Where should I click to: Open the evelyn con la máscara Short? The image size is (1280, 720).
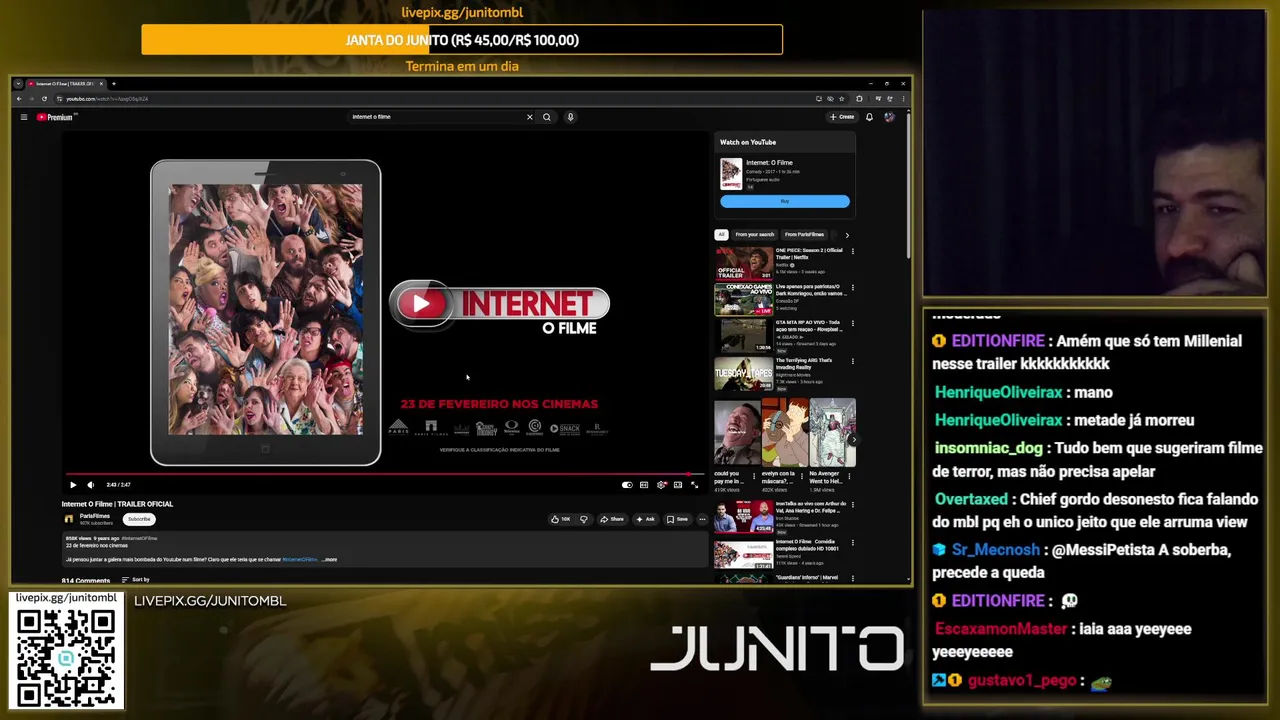(x=785, y=433)
